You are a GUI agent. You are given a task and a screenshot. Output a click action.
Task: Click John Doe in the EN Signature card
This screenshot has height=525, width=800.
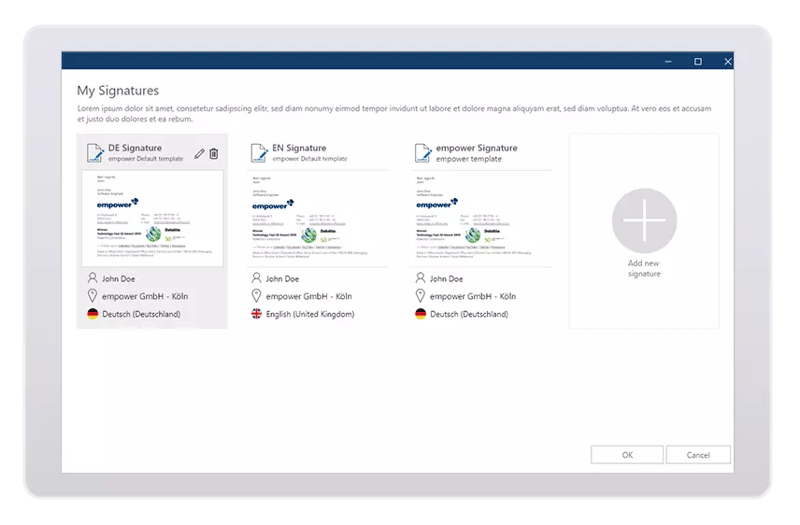click(x=282, y=279)
